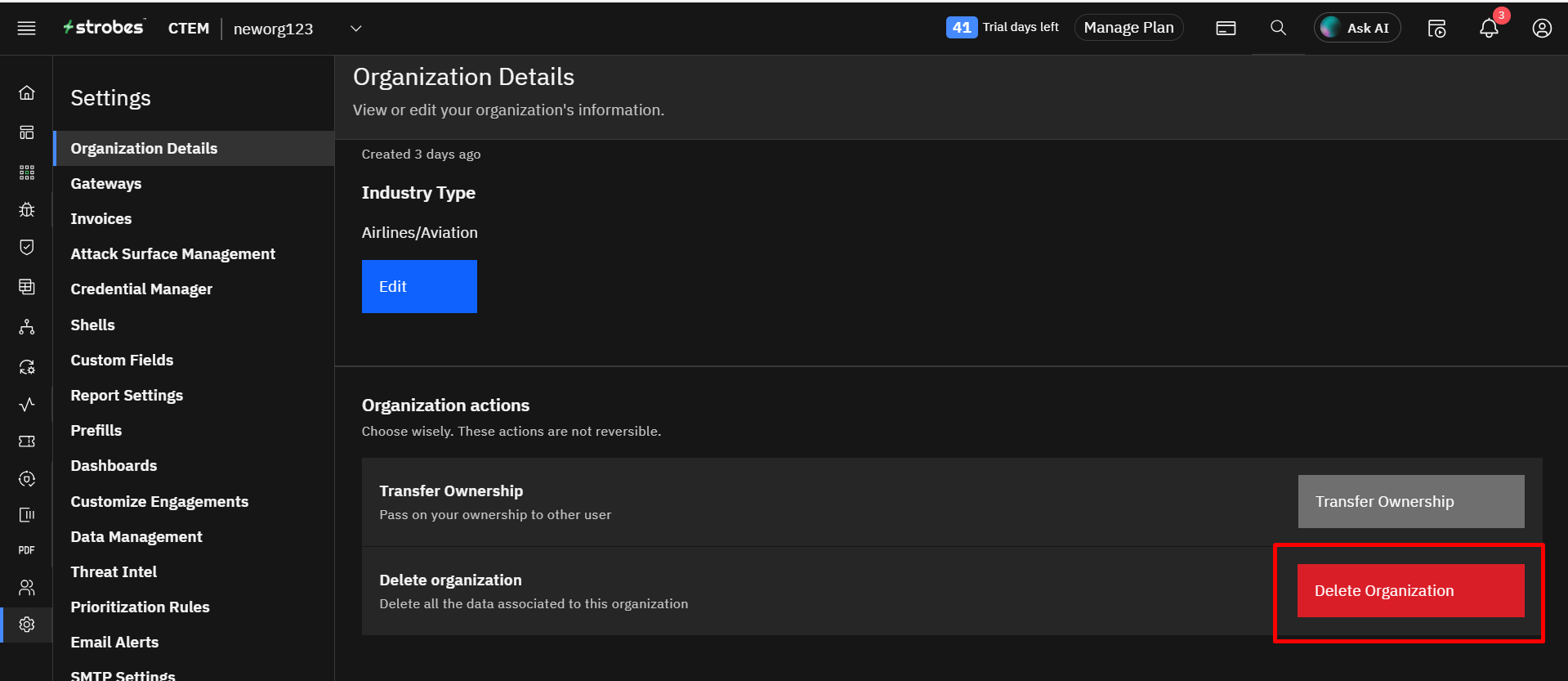Click the settings gear sidebar icon
Viewport: 1568px width, 681px height.
point(27,625)
